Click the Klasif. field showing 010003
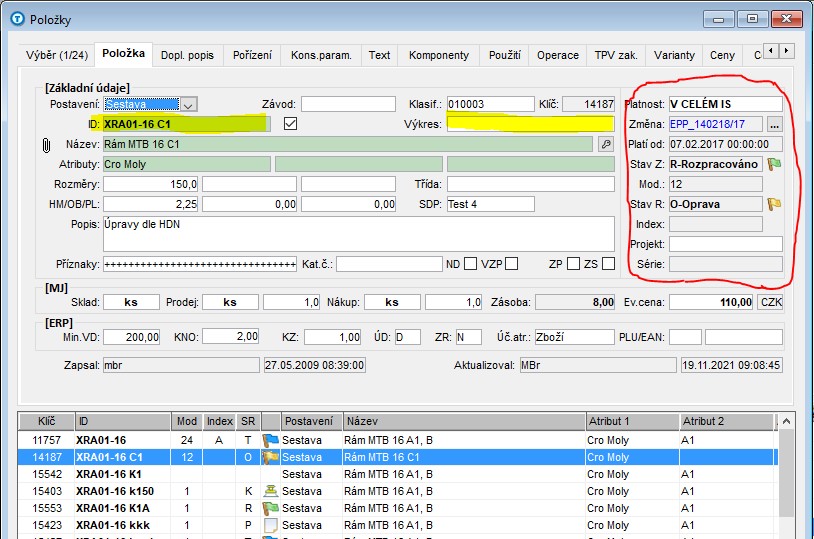The width and height of the screenshot is (814, 539). (491, 104)
